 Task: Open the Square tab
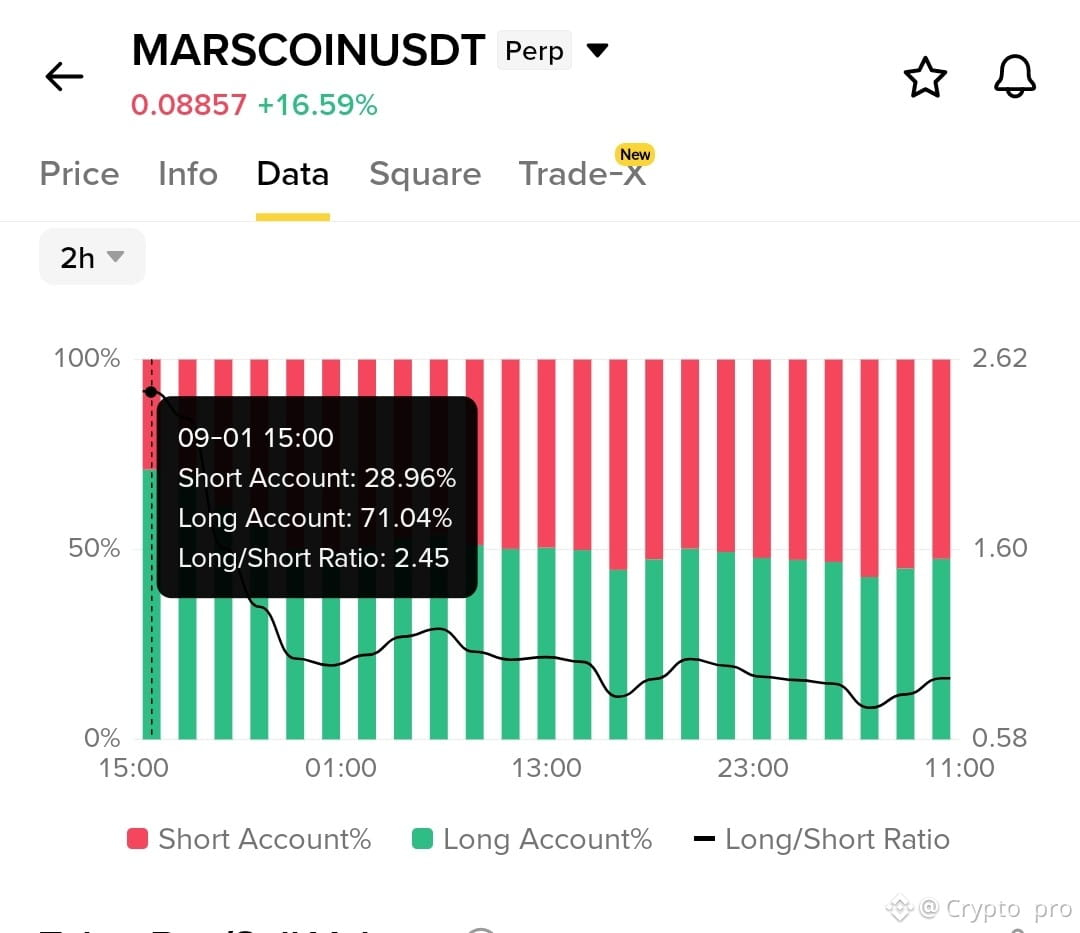425,174
